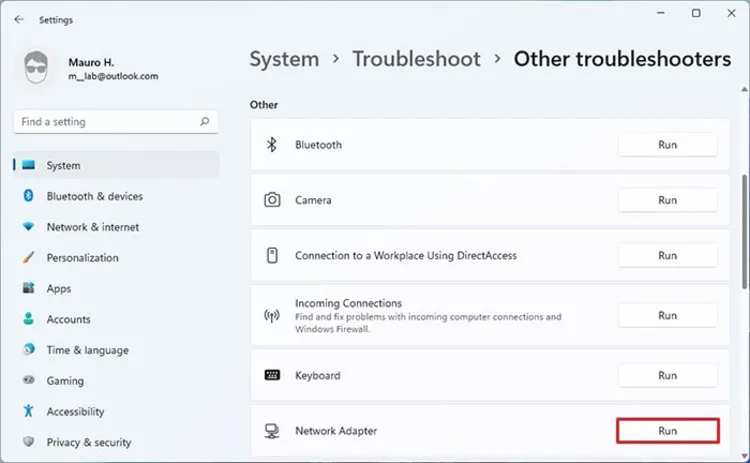The width and height of the screenshot is (750, 463).
Task: Click the Time & language globe icon
Action: pos(28,349)
